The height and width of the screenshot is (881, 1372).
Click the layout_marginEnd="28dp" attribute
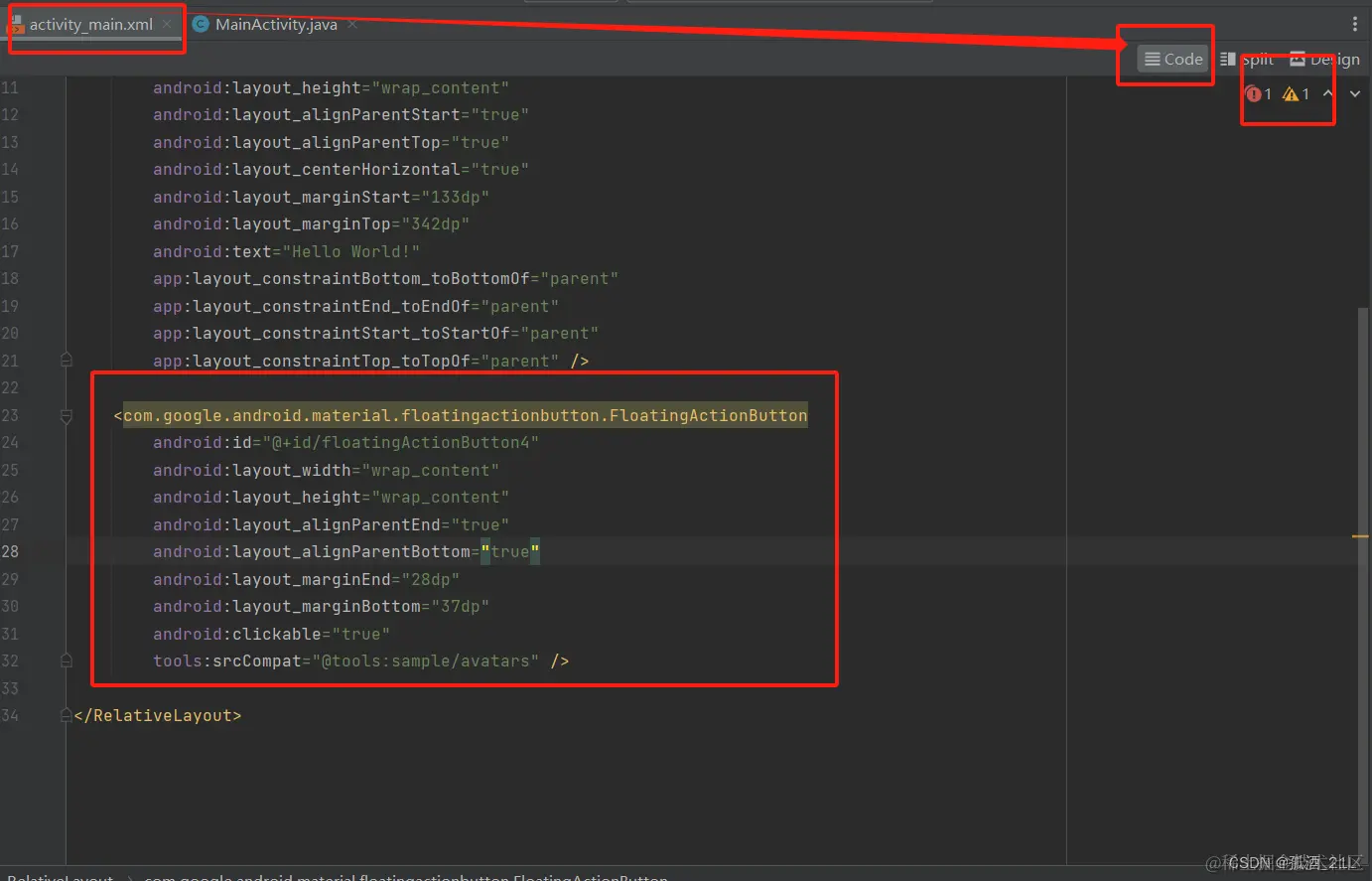pyautogui.click(x=306, y=580)
